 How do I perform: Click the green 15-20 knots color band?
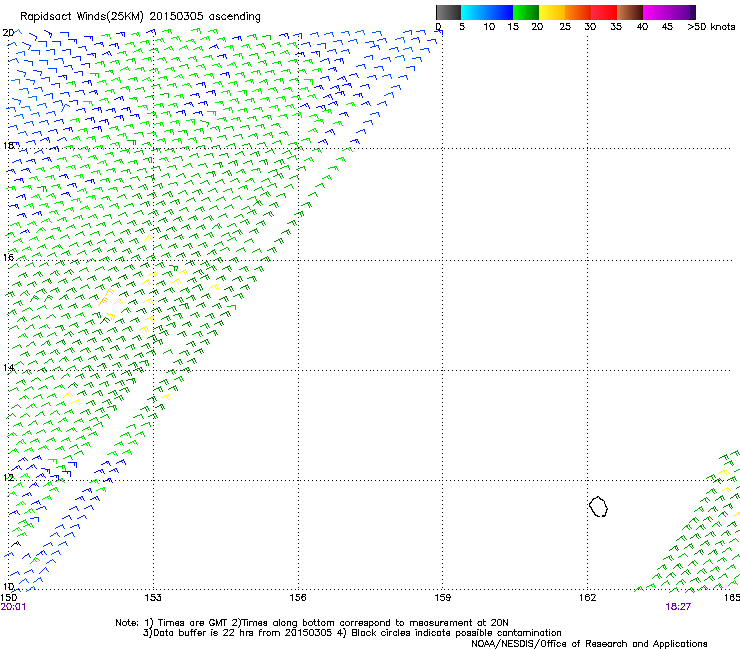coord(526,12)
